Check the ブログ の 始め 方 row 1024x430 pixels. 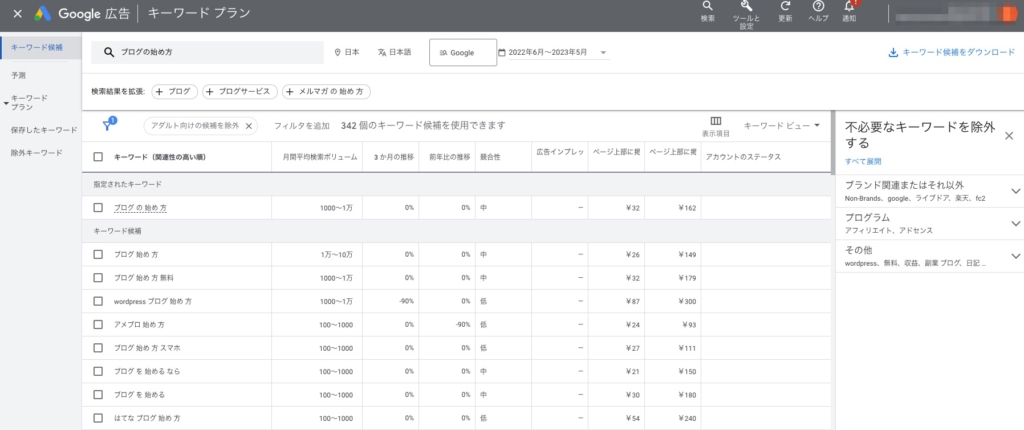coord(98,208)
